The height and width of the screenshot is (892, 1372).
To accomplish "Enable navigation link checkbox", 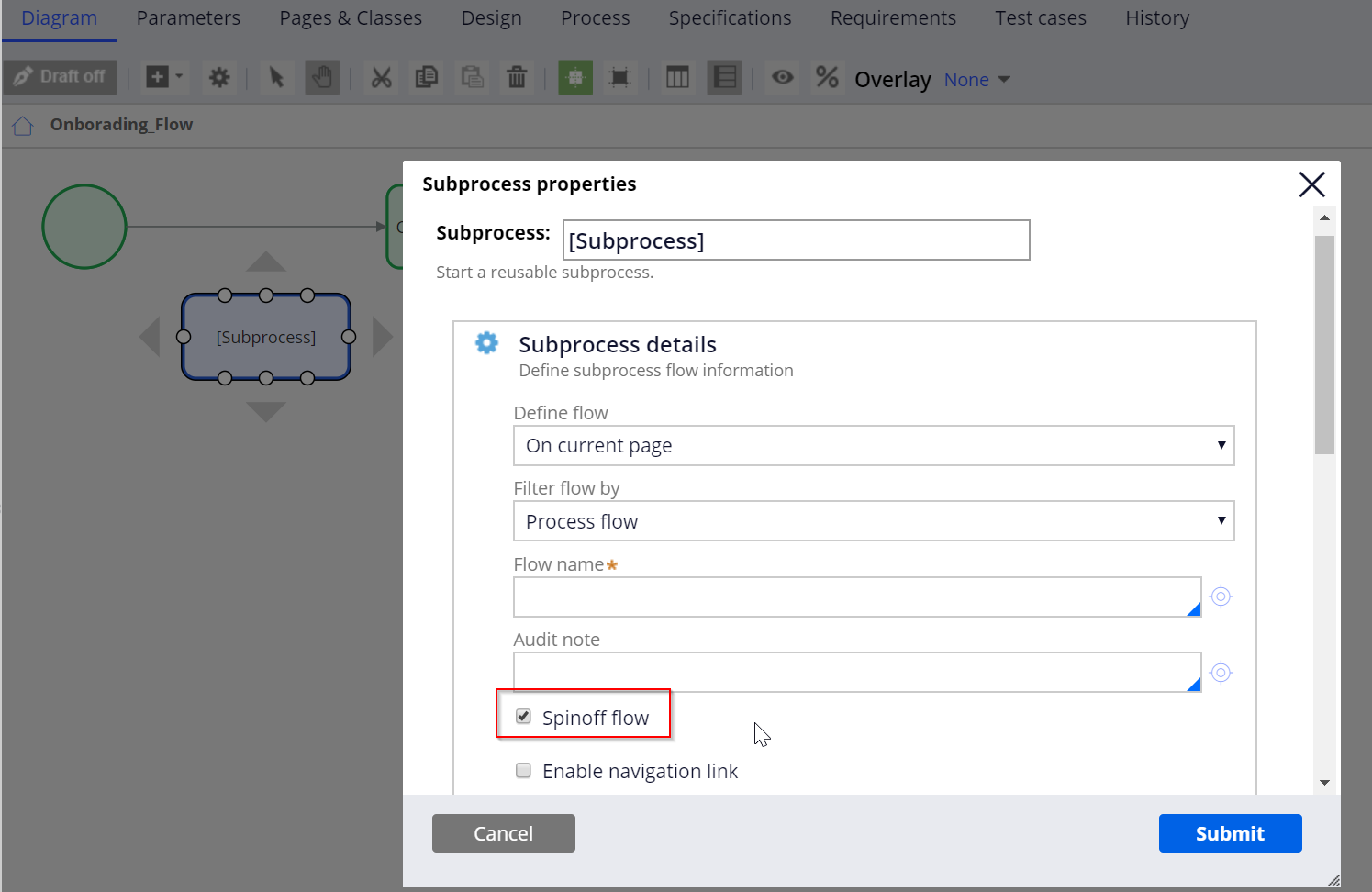I will click(x=523, y=771).
